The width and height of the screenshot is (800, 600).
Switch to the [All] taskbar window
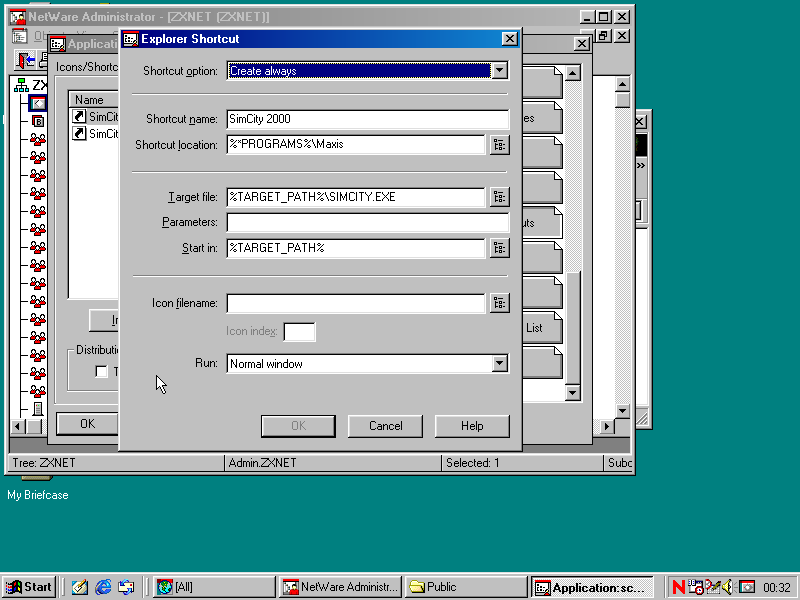(213, 587)
